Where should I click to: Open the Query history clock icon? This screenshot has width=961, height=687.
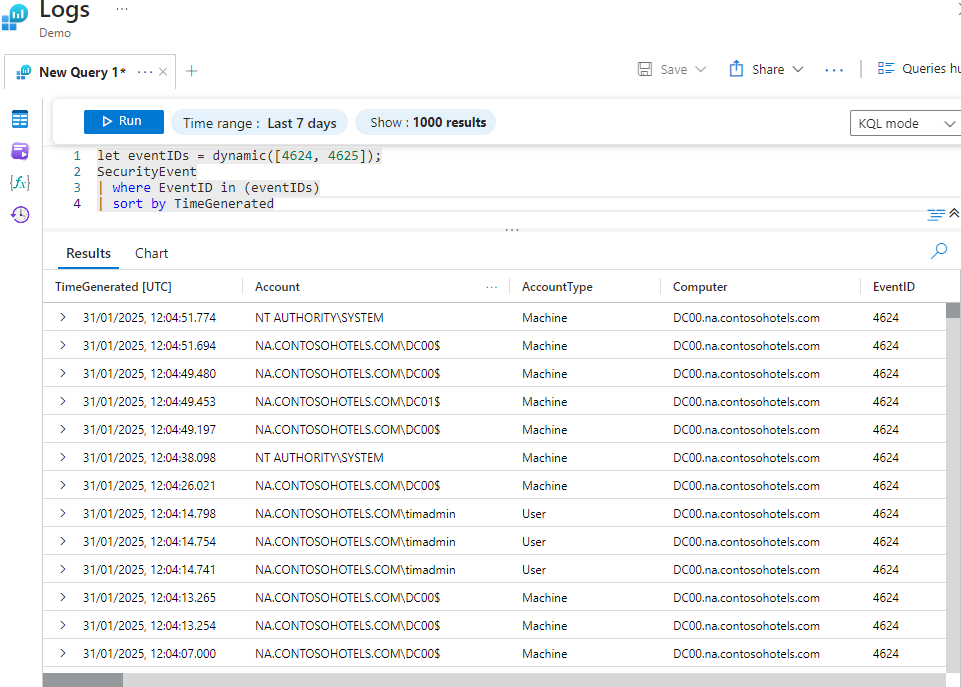(20, 214)
